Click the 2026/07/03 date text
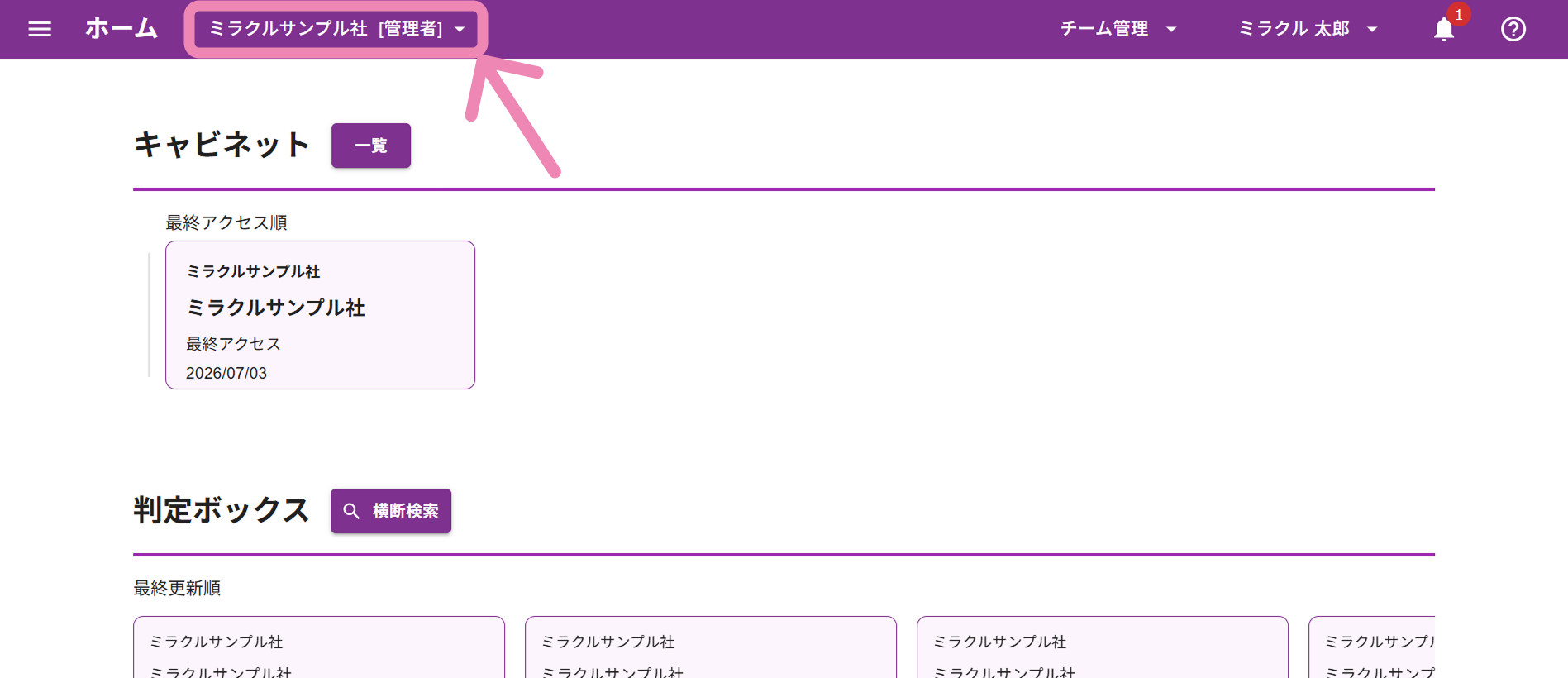 pos(226,373)
